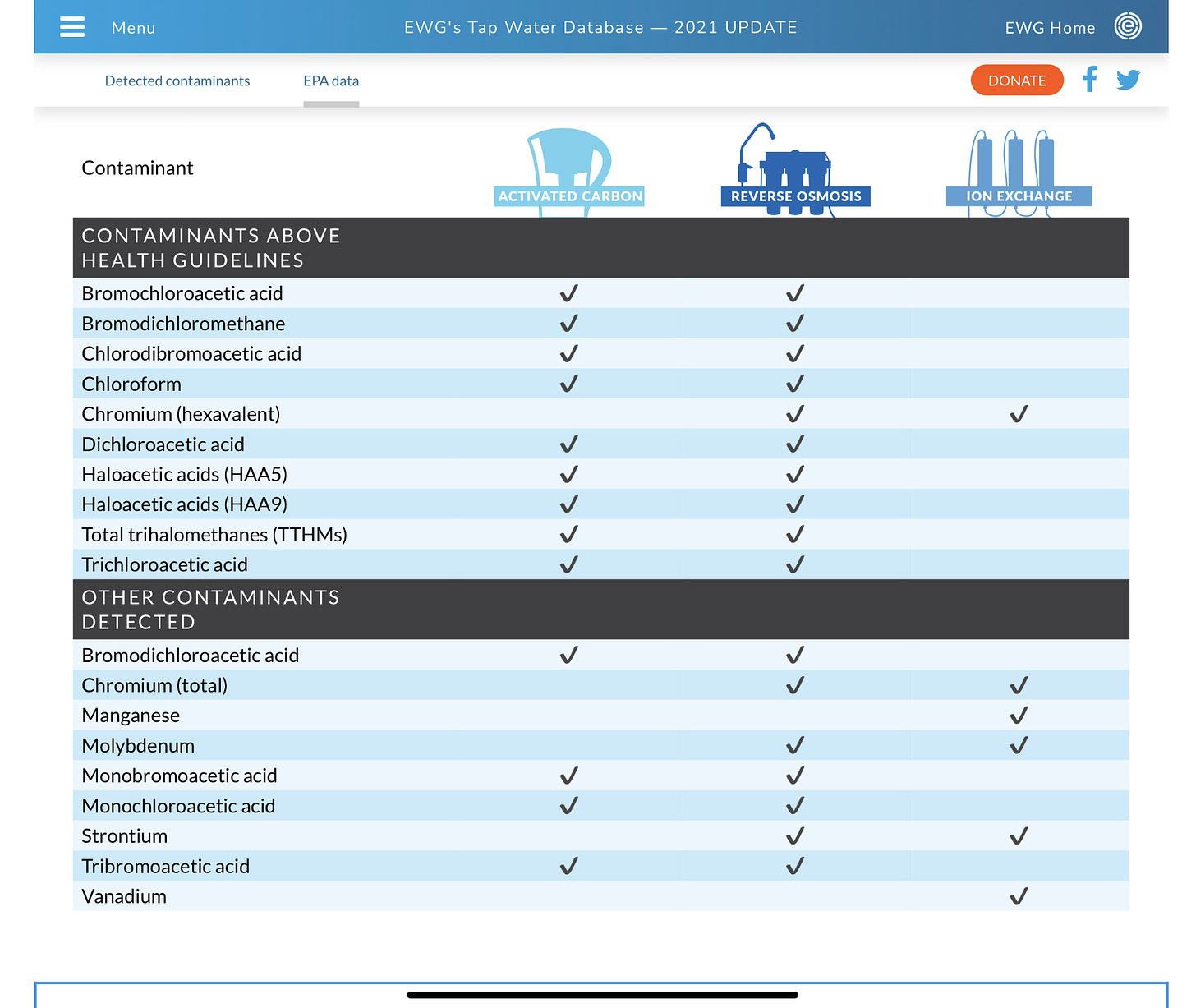The image size is (1196, 1008).
Task: Click the EWG circular logo icon
Action: 1128,26
